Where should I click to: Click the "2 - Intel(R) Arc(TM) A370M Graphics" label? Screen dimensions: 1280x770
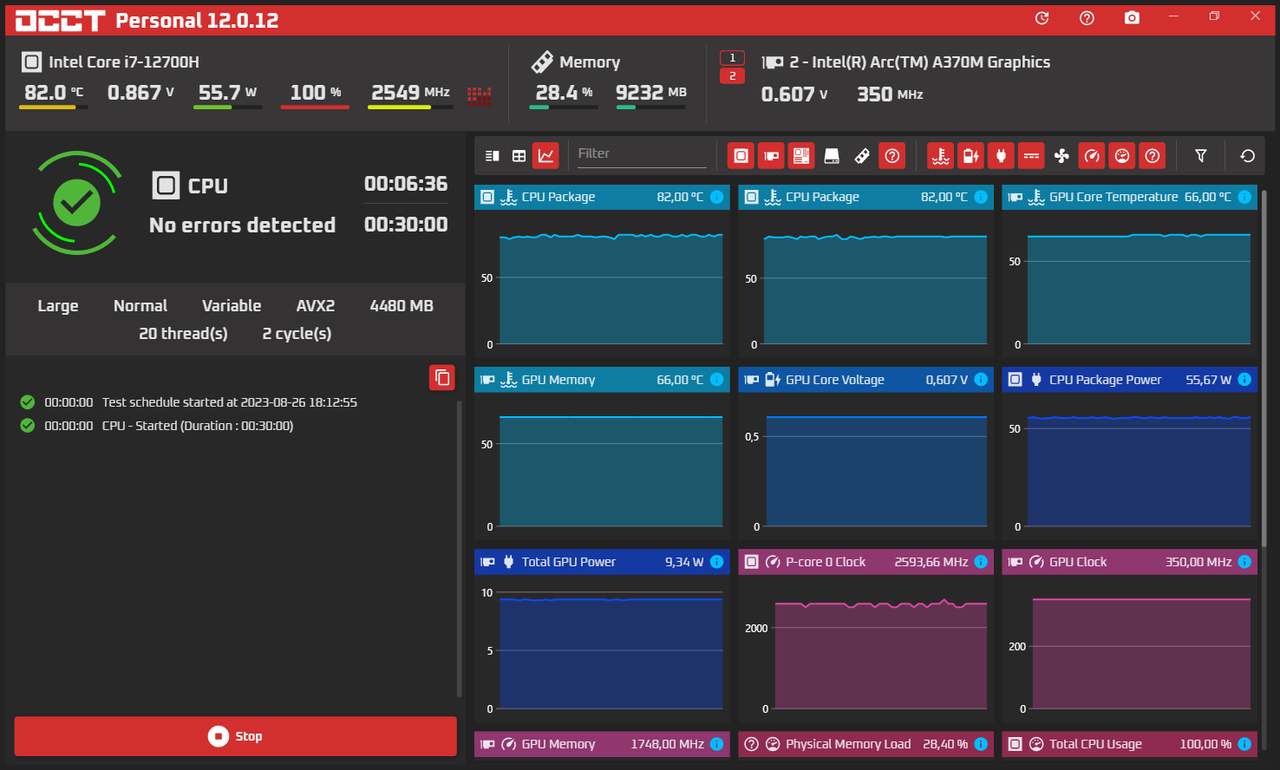920,62
